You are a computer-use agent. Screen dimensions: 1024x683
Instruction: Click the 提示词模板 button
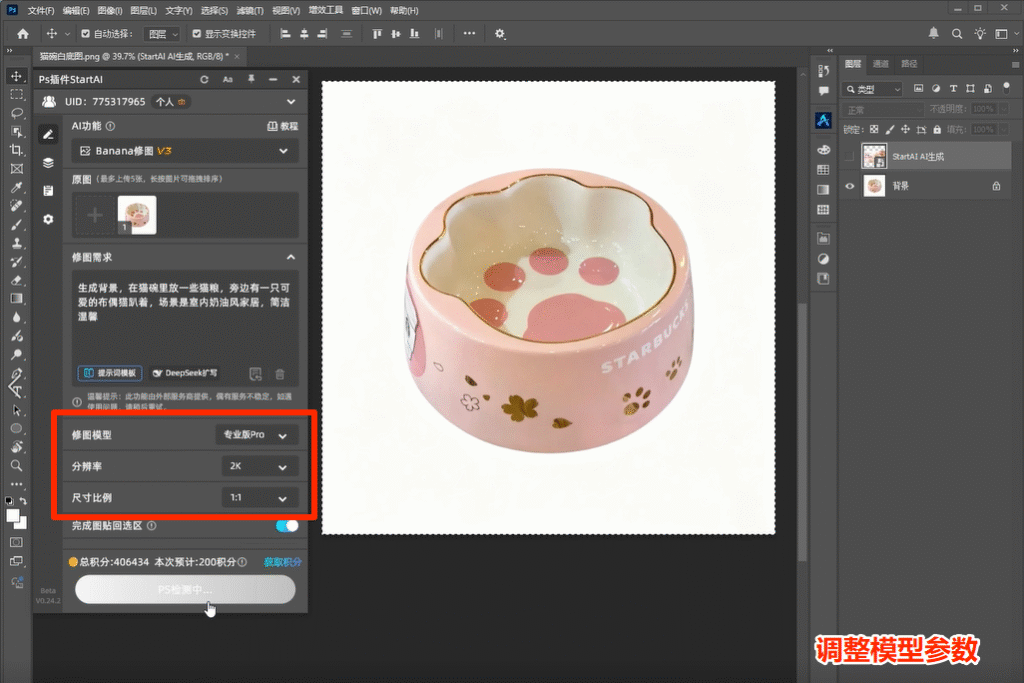110,373
